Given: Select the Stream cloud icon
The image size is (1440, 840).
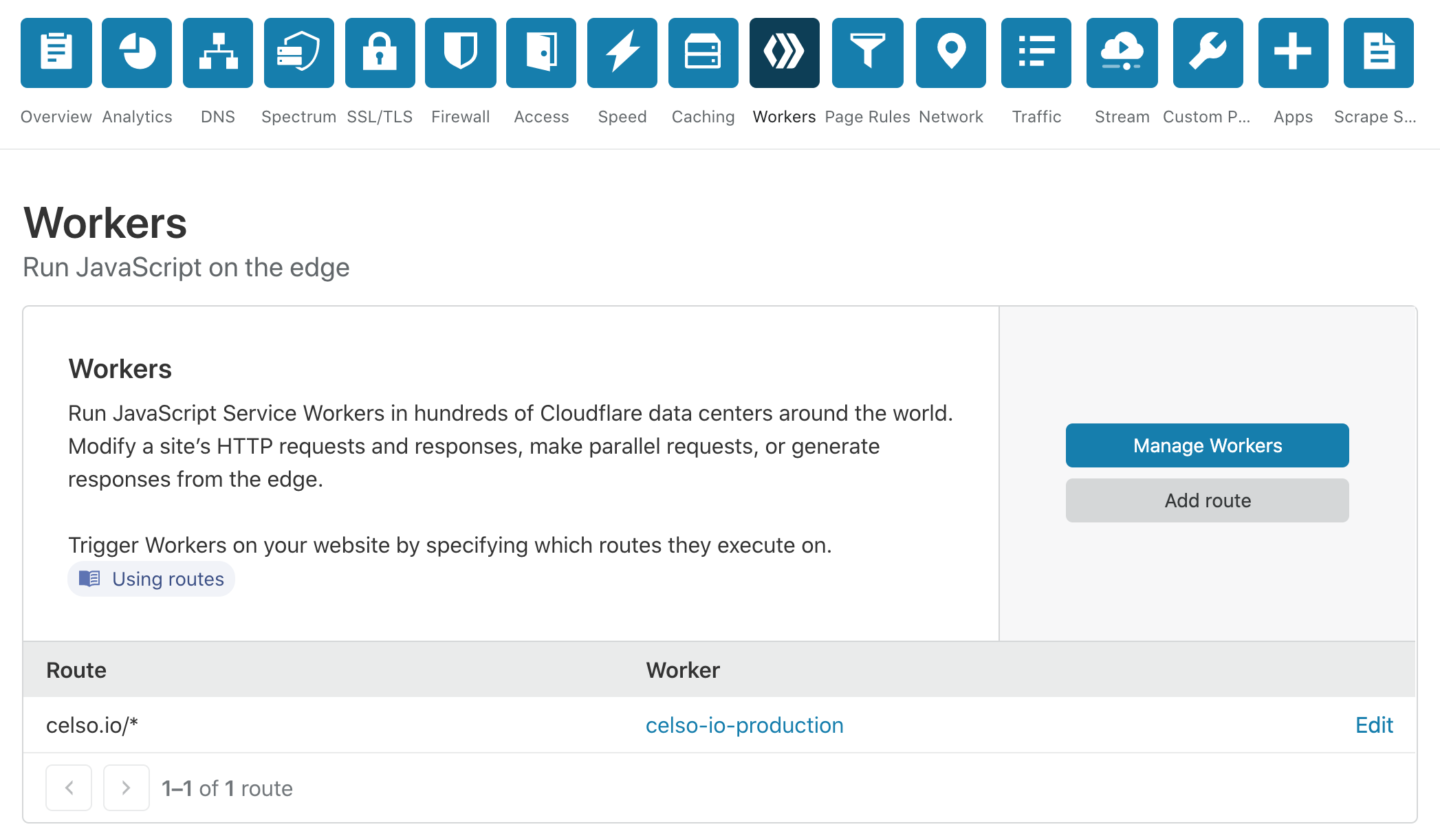Looking at the screenshot, I should point(1121,52).
